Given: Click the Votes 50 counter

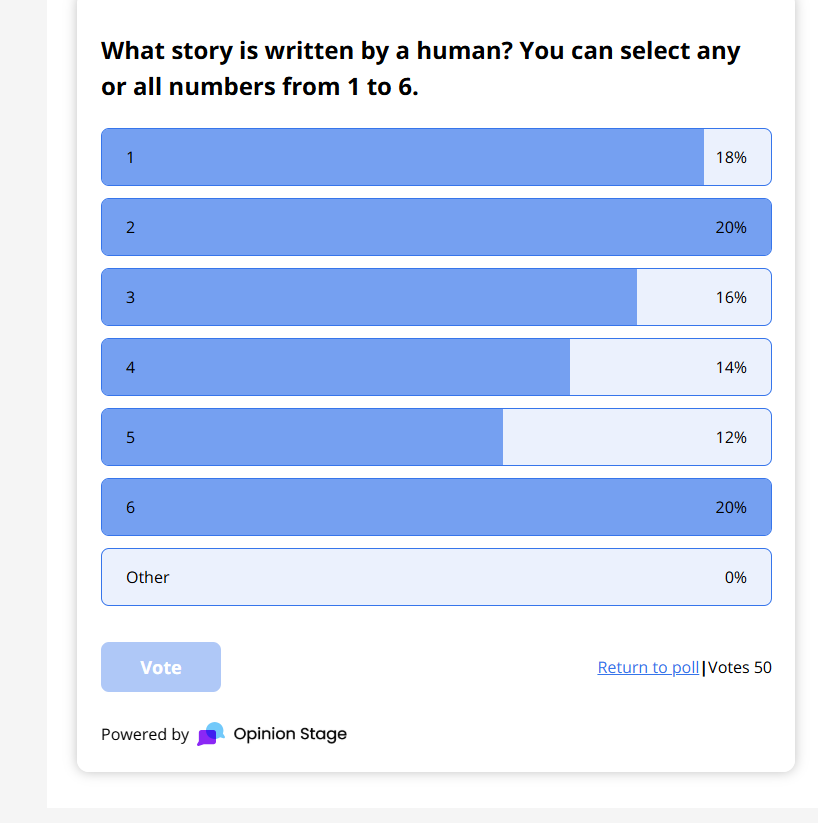Looking at the screenshot, I should pyautogui.click(x=740, y=667).
